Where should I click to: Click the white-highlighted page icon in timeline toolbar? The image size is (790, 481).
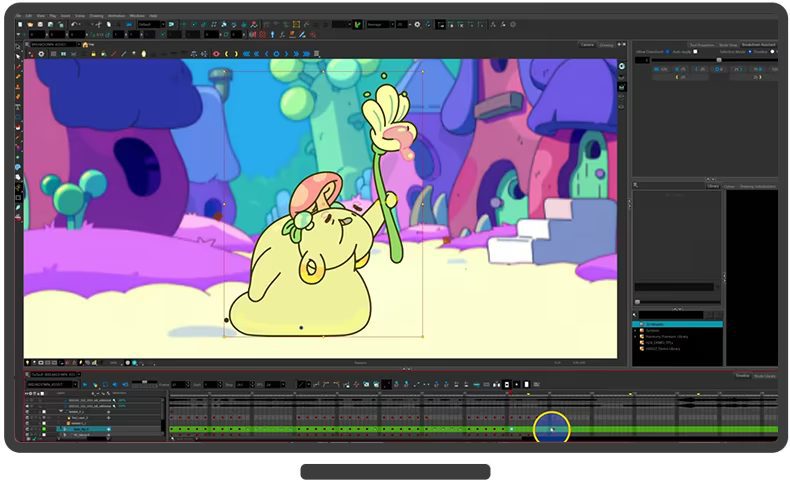pos(526,384)
